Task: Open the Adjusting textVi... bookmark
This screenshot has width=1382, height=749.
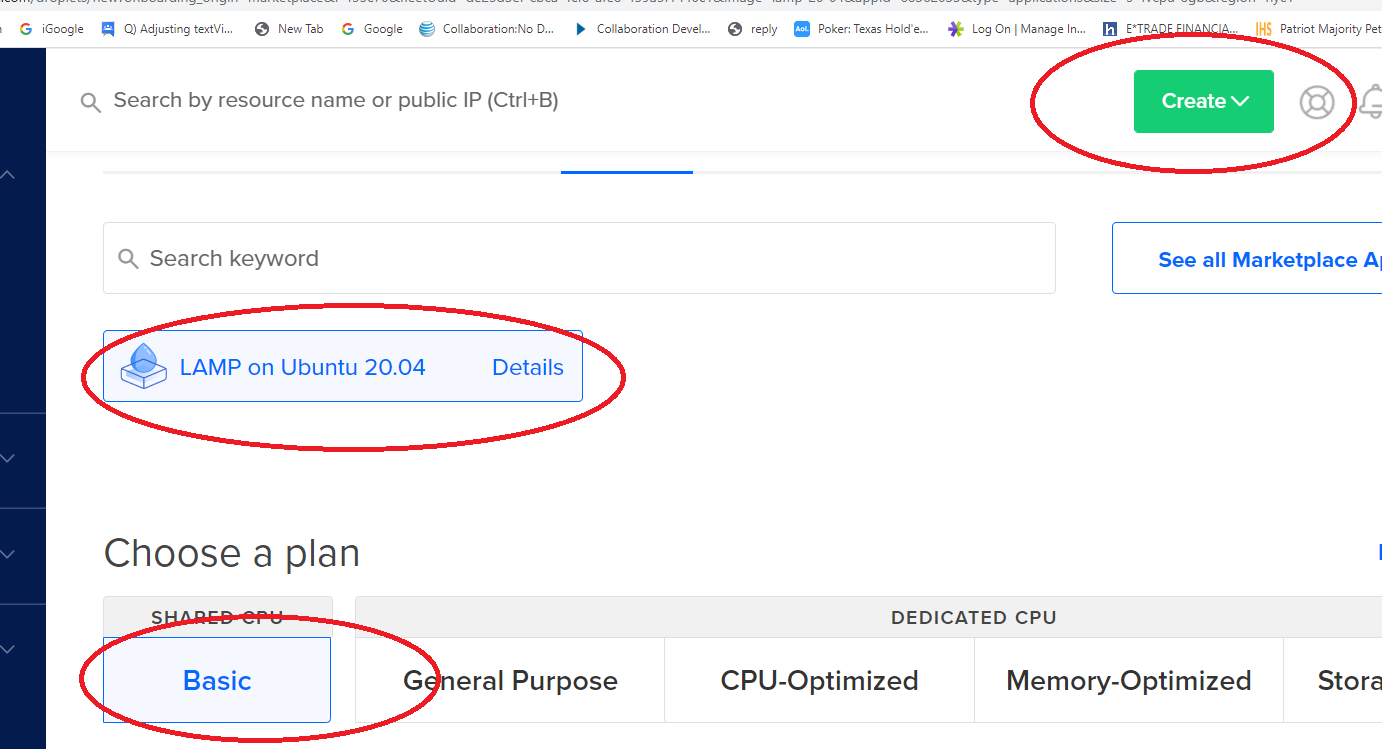Action: pyautogui.click(x=168, y=29)
